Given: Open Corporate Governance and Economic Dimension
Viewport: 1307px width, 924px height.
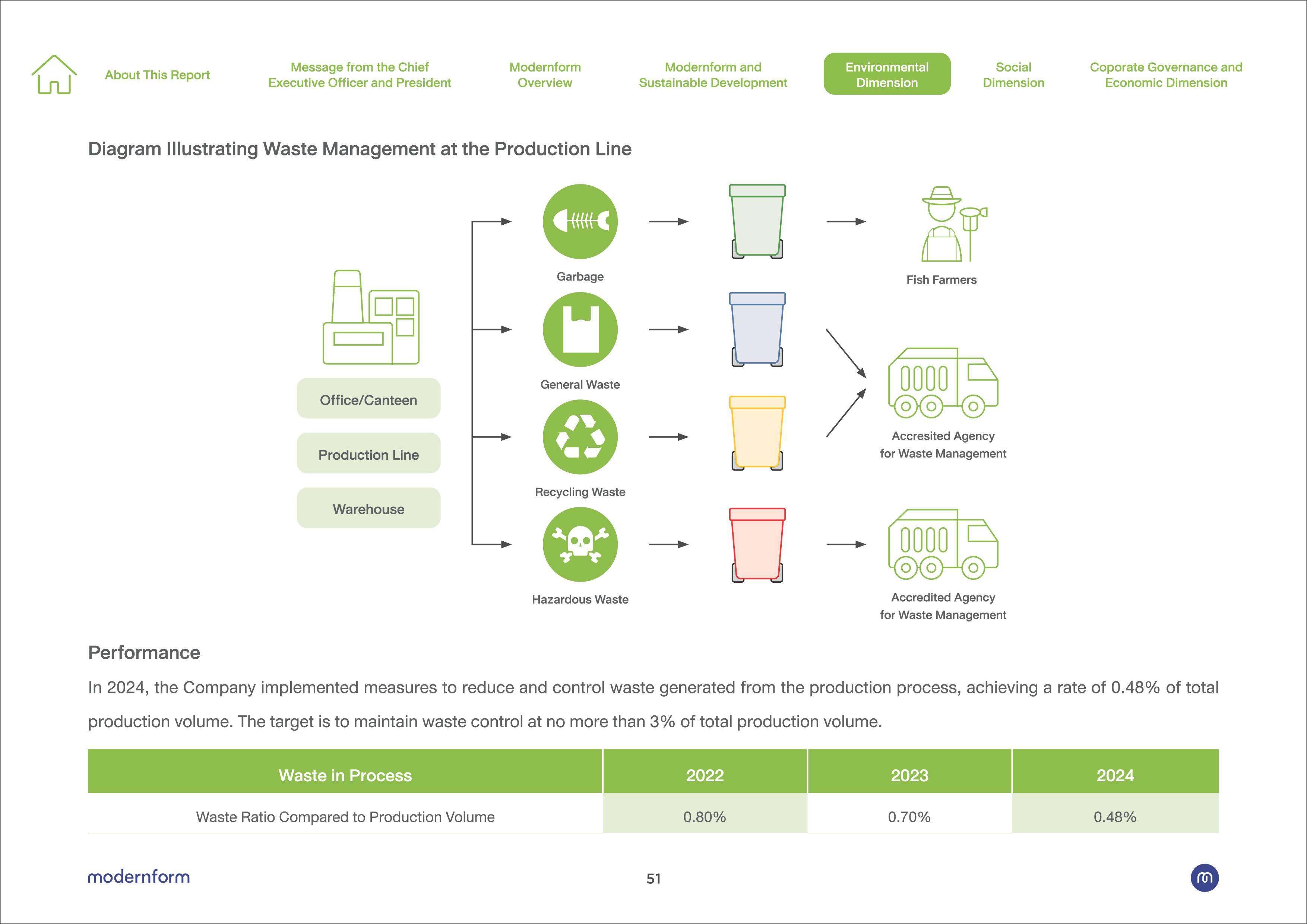Looking at the screenshot, I should coord(1165,75).
